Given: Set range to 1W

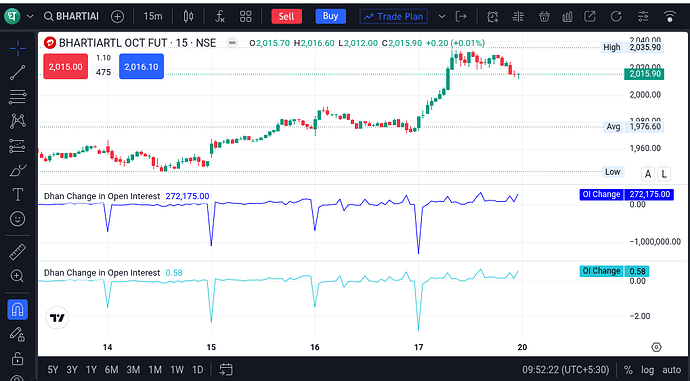Looking at the screenshot, I should click(177, 370).
